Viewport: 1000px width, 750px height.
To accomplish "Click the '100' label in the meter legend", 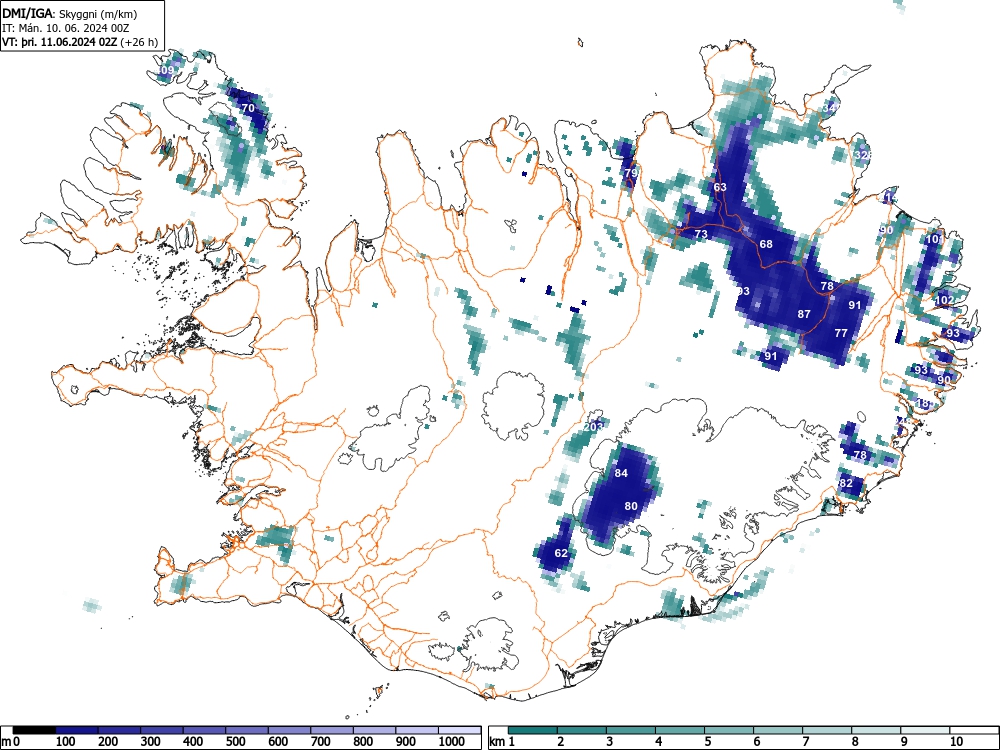I will 66,742.
